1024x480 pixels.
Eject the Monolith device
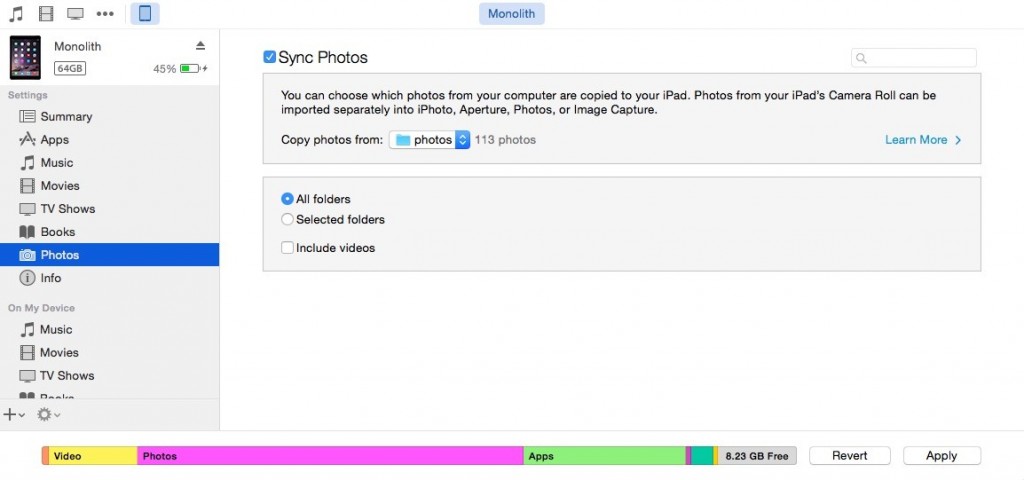(x=200, y=46)
